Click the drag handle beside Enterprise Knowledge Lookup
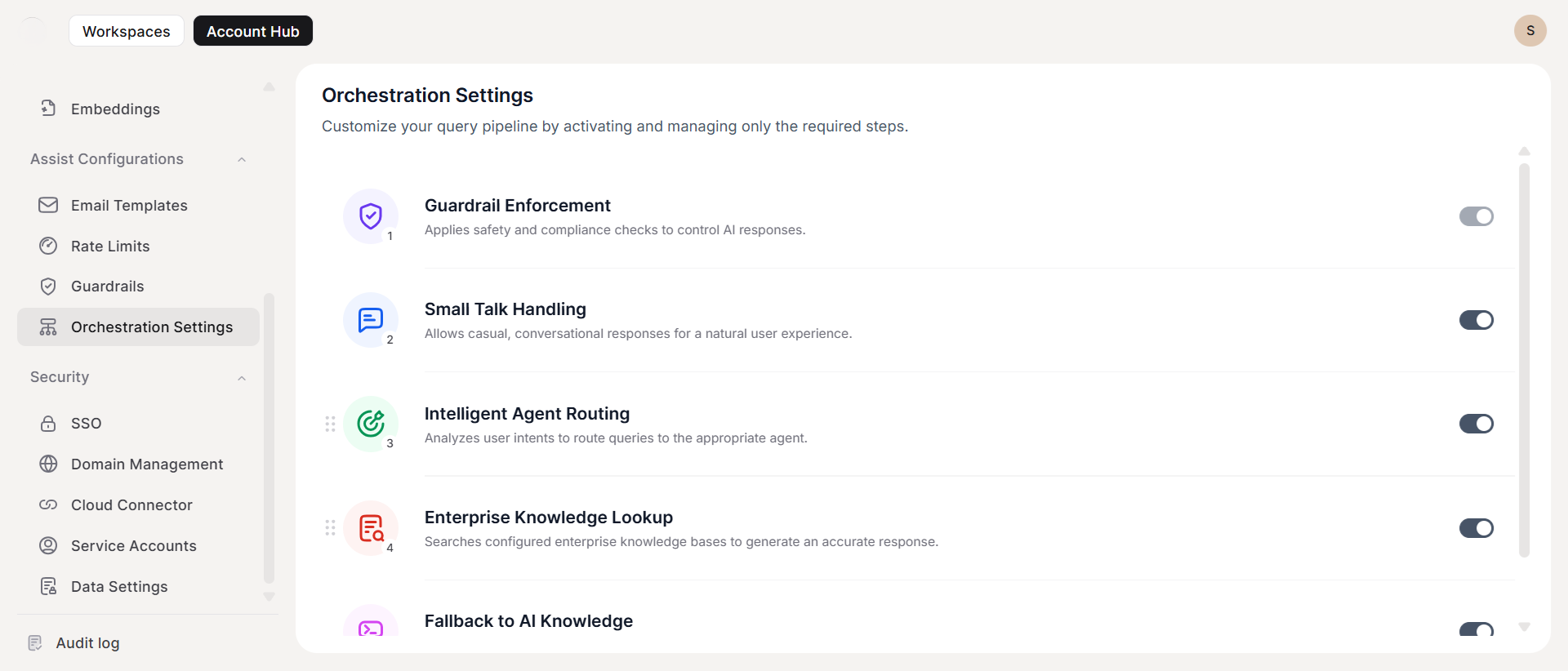Image resolution: width=1568 pixels, height=671 pixels. coord(330,528)
